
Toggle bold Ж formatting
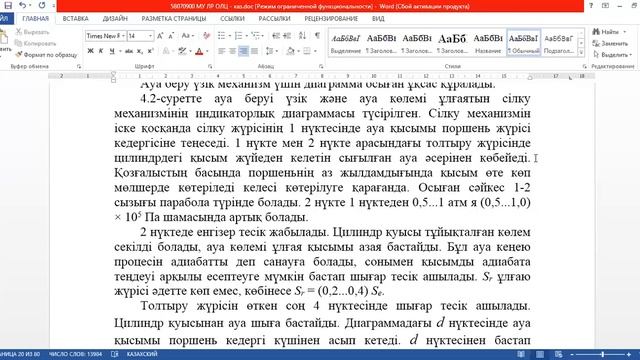click(x=91, y=51)
